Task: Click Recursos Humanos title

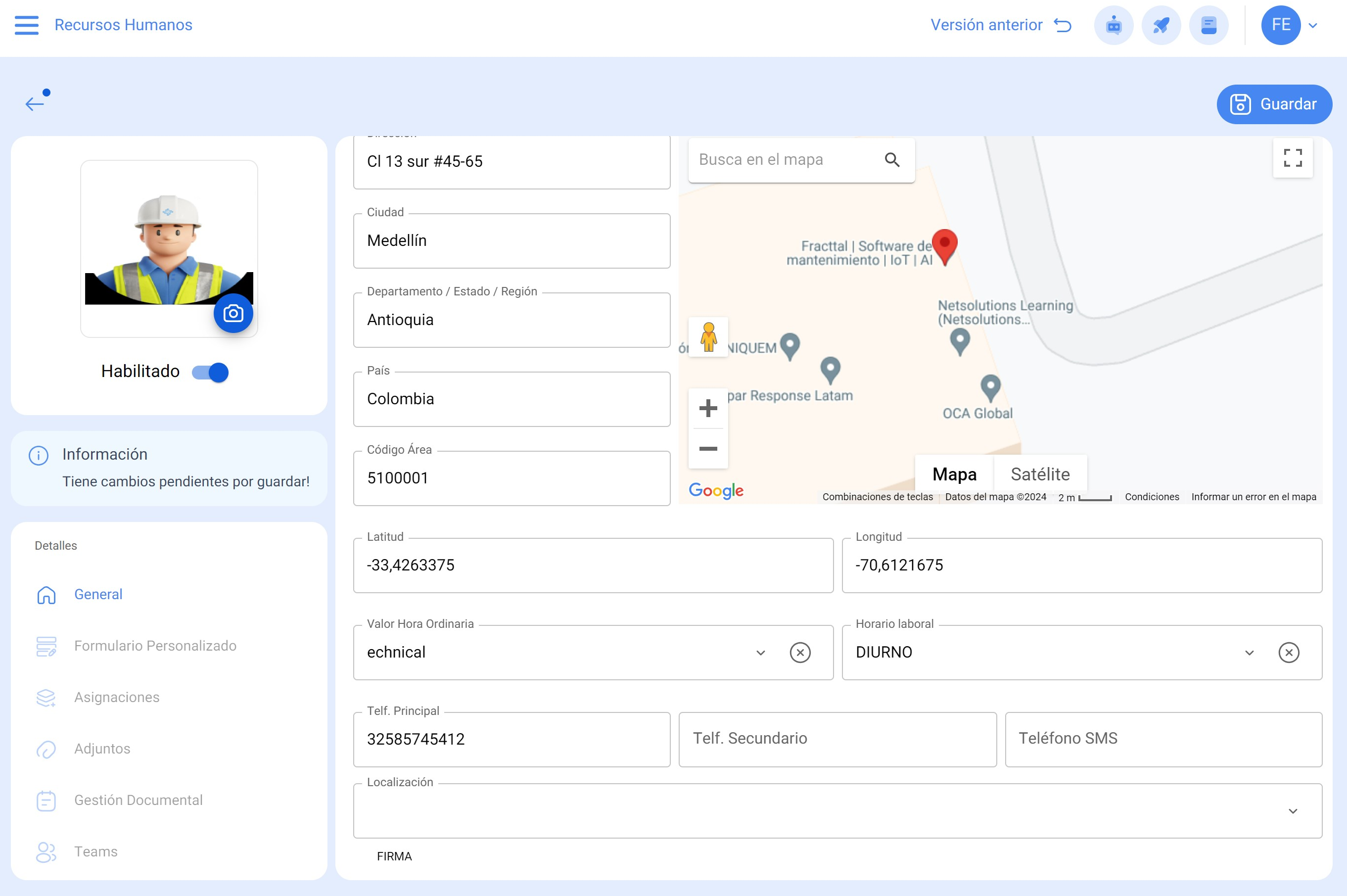Action: [x=123, y=25]
